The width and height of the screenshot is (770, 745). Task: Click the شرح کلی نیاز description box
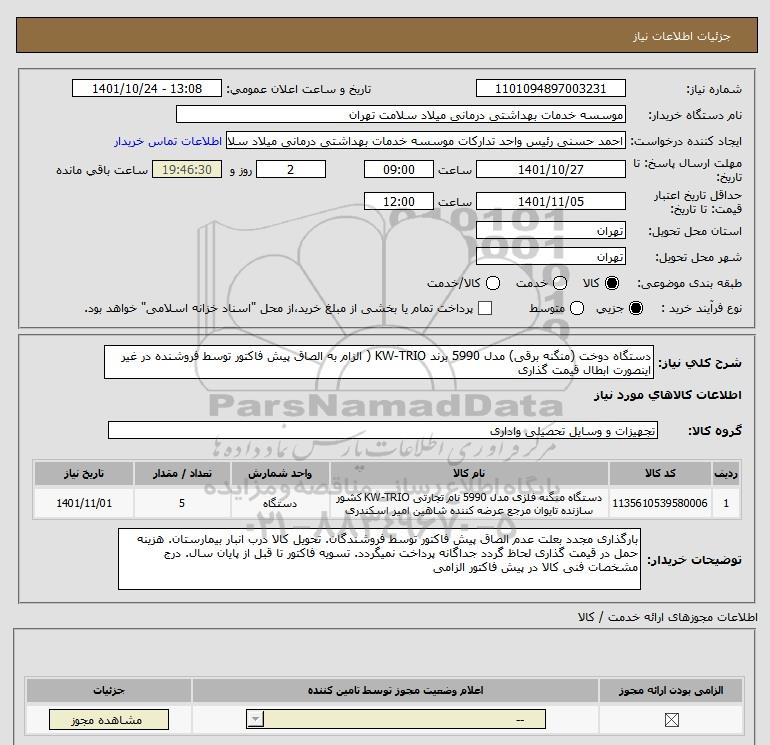click(379, 362)
